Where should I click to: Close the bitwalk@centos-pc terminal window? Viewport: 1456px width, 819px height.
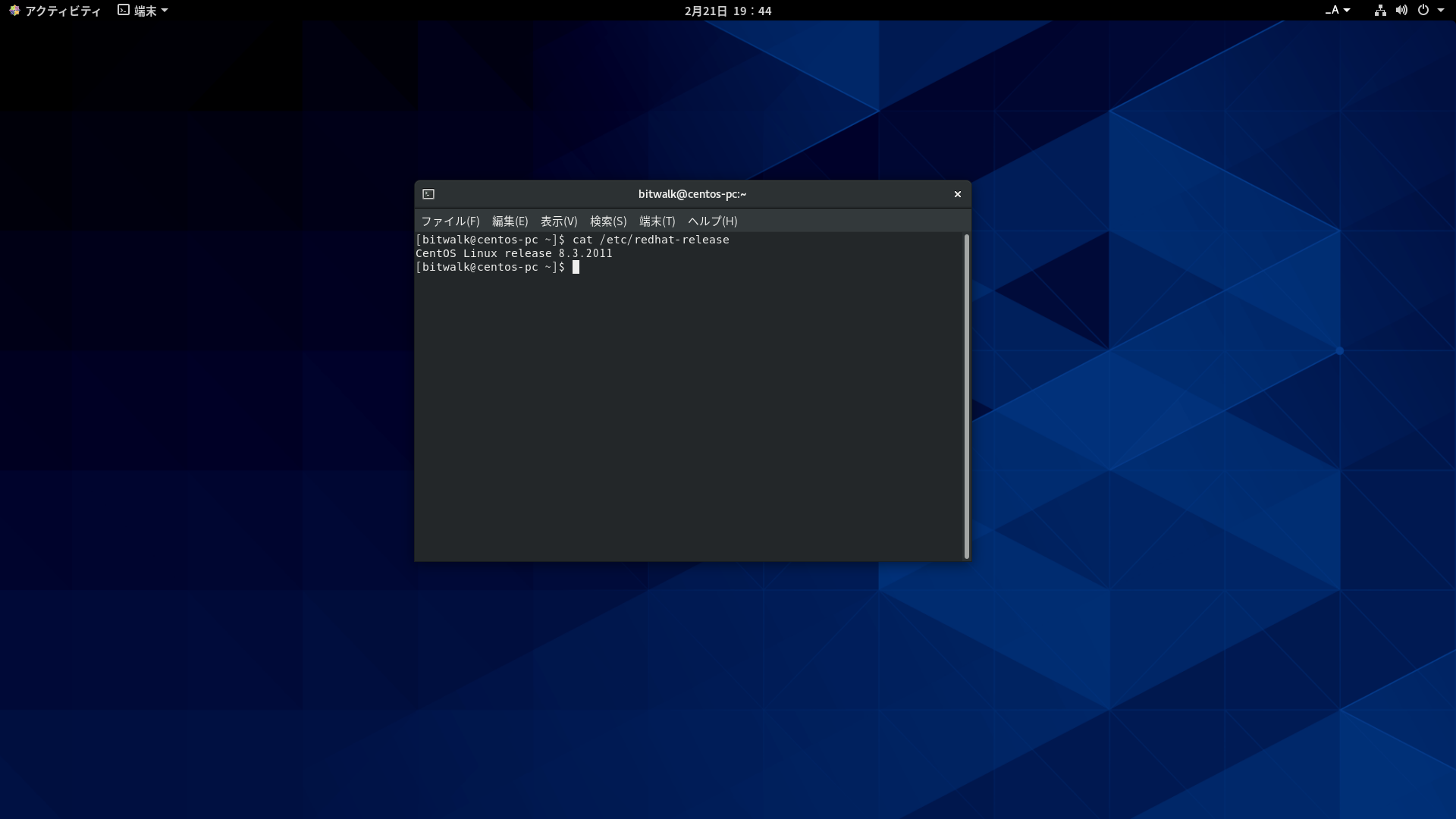[x=957, y=194]
